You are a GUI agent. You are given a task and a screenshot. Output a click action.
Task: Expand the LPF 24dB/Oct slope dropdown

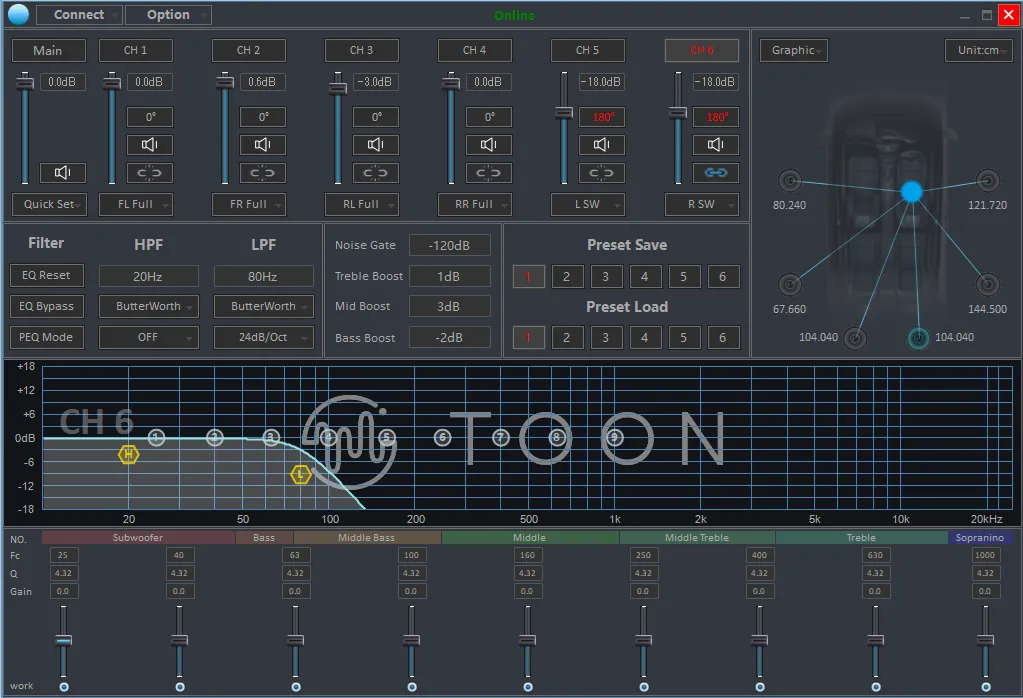(x=263, y=337)
